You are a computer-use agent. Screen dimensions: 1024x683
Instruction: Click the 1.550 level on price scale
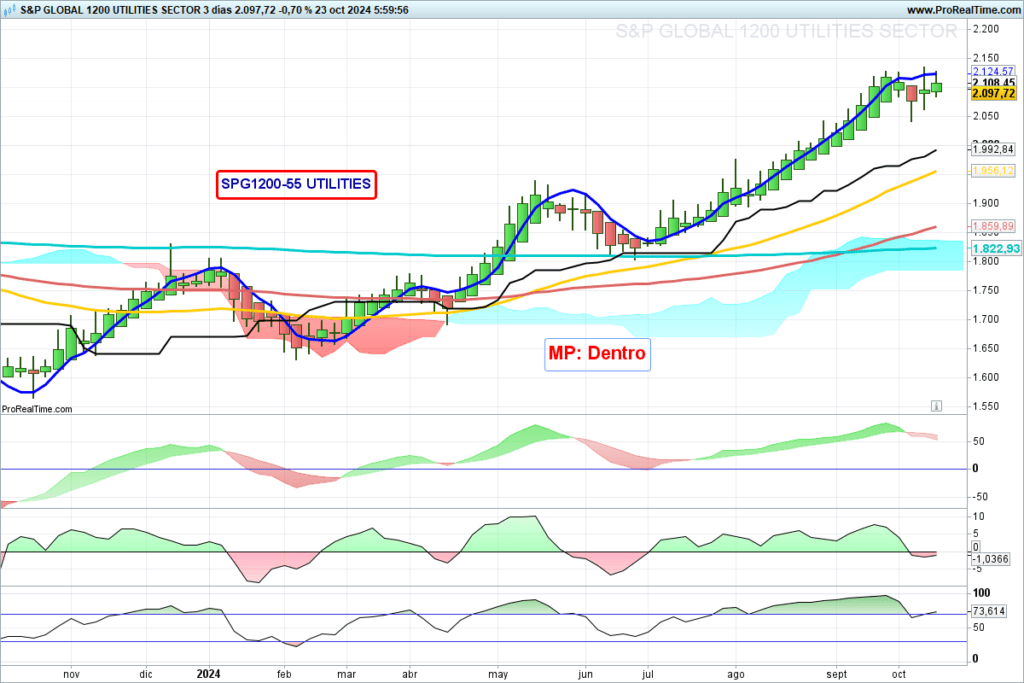tap(985, 406)
